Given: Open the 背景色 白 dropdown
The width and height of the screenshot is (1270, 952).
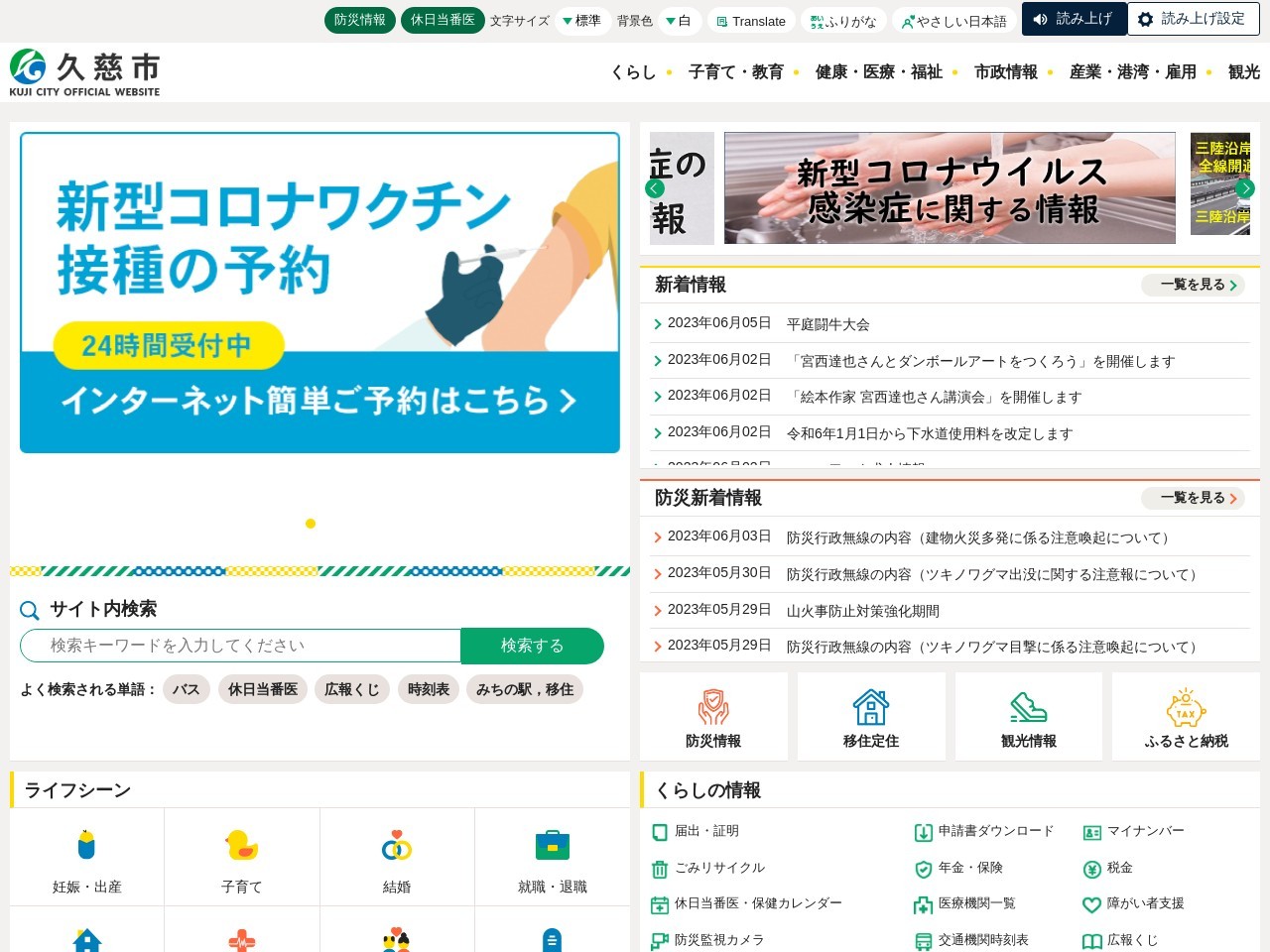Looking at the screenshot, I should click(x=680, y=21).
